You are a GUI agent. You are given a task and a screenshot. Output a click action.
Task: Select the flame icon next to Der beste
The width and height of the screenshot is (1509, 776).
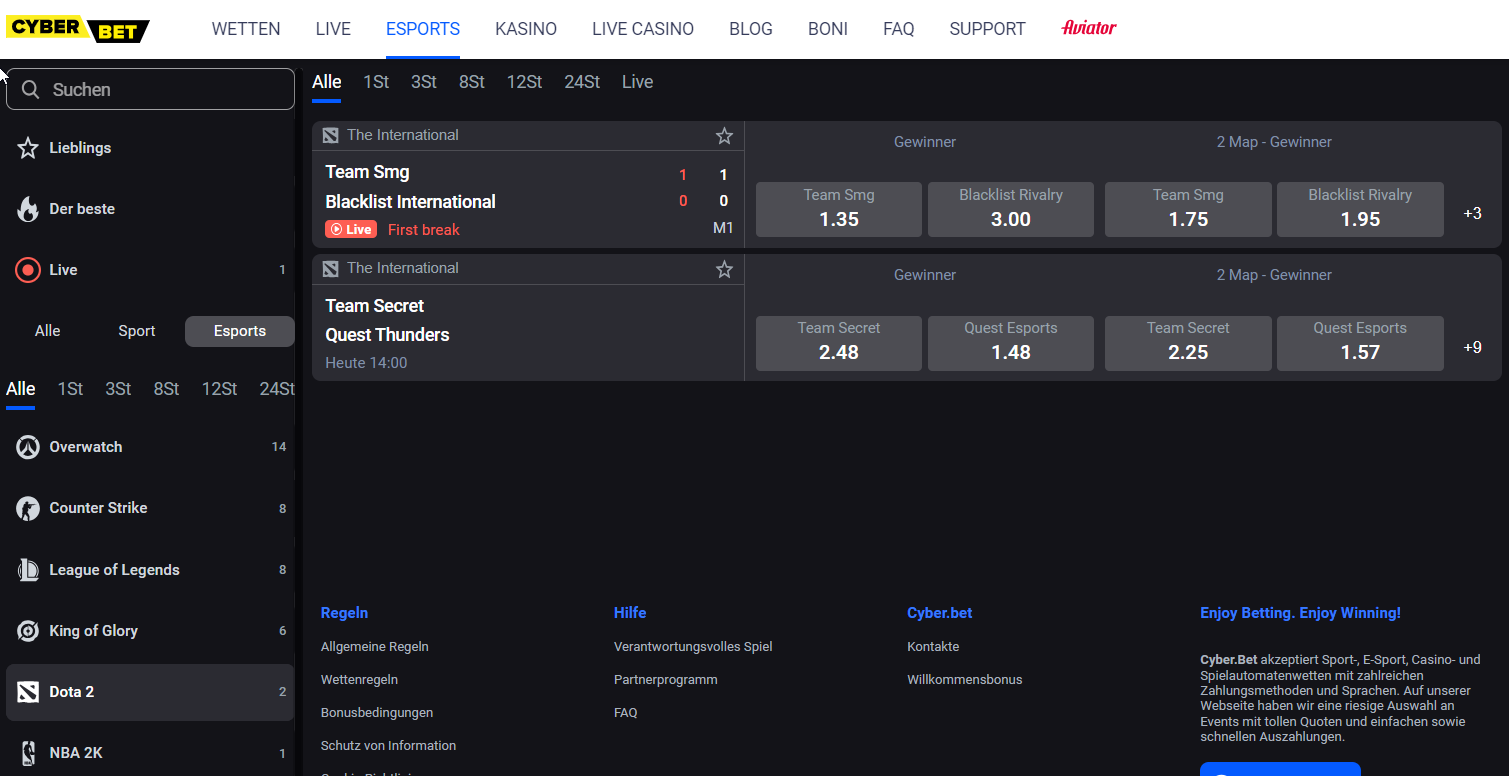point(28,208)
